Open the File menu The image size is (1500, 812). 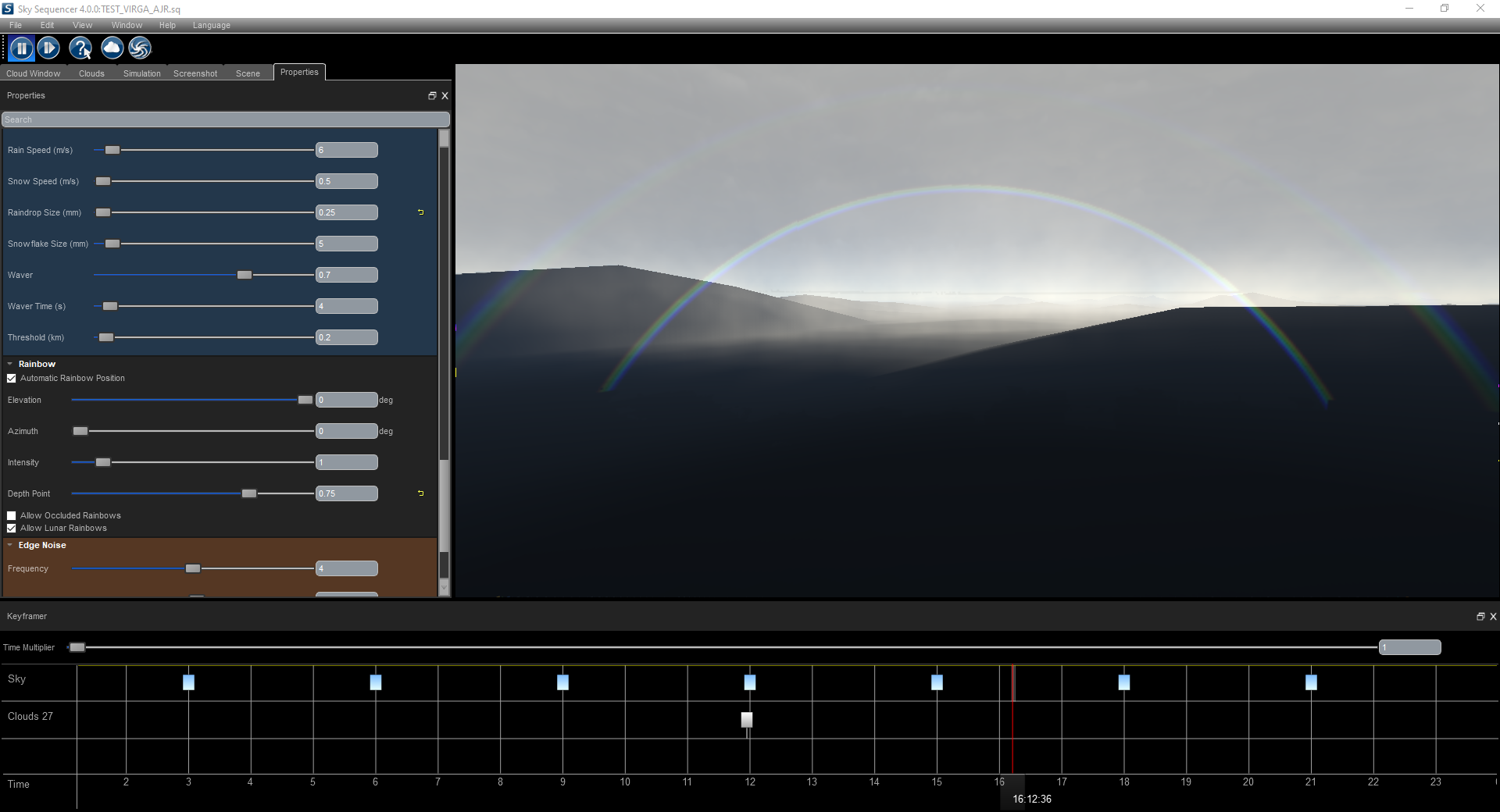coord(16,25)
